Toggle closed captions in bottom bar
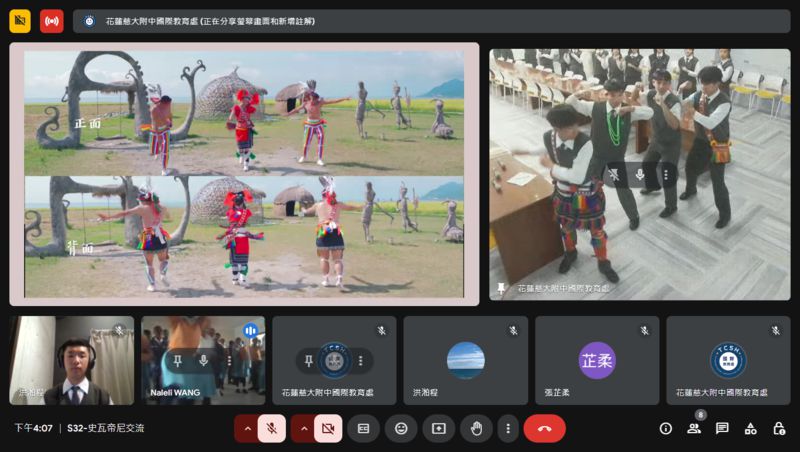The image size is (800, 452). coord(364,428)
